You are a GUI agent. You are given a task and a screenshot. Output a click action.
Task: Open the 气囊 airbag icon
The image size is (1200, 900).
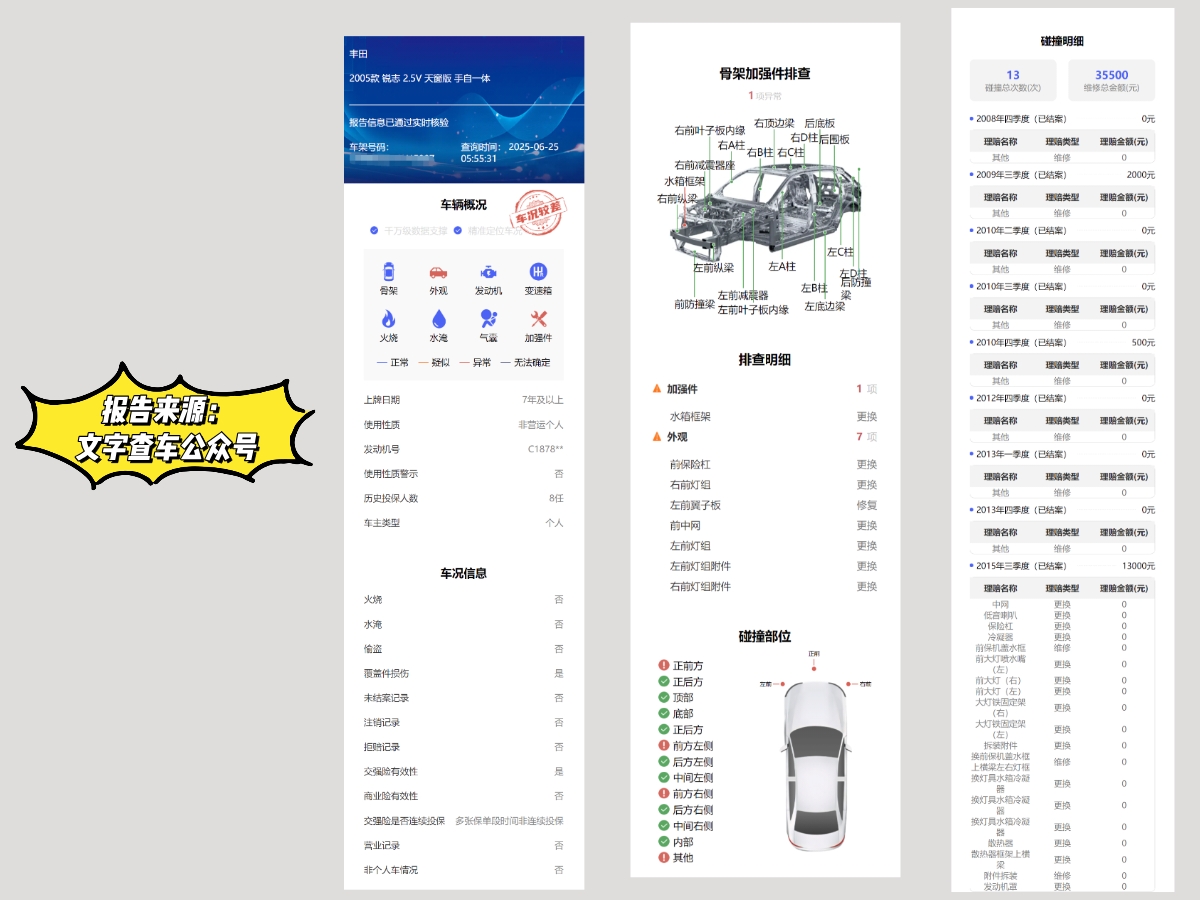coord(488,319)
